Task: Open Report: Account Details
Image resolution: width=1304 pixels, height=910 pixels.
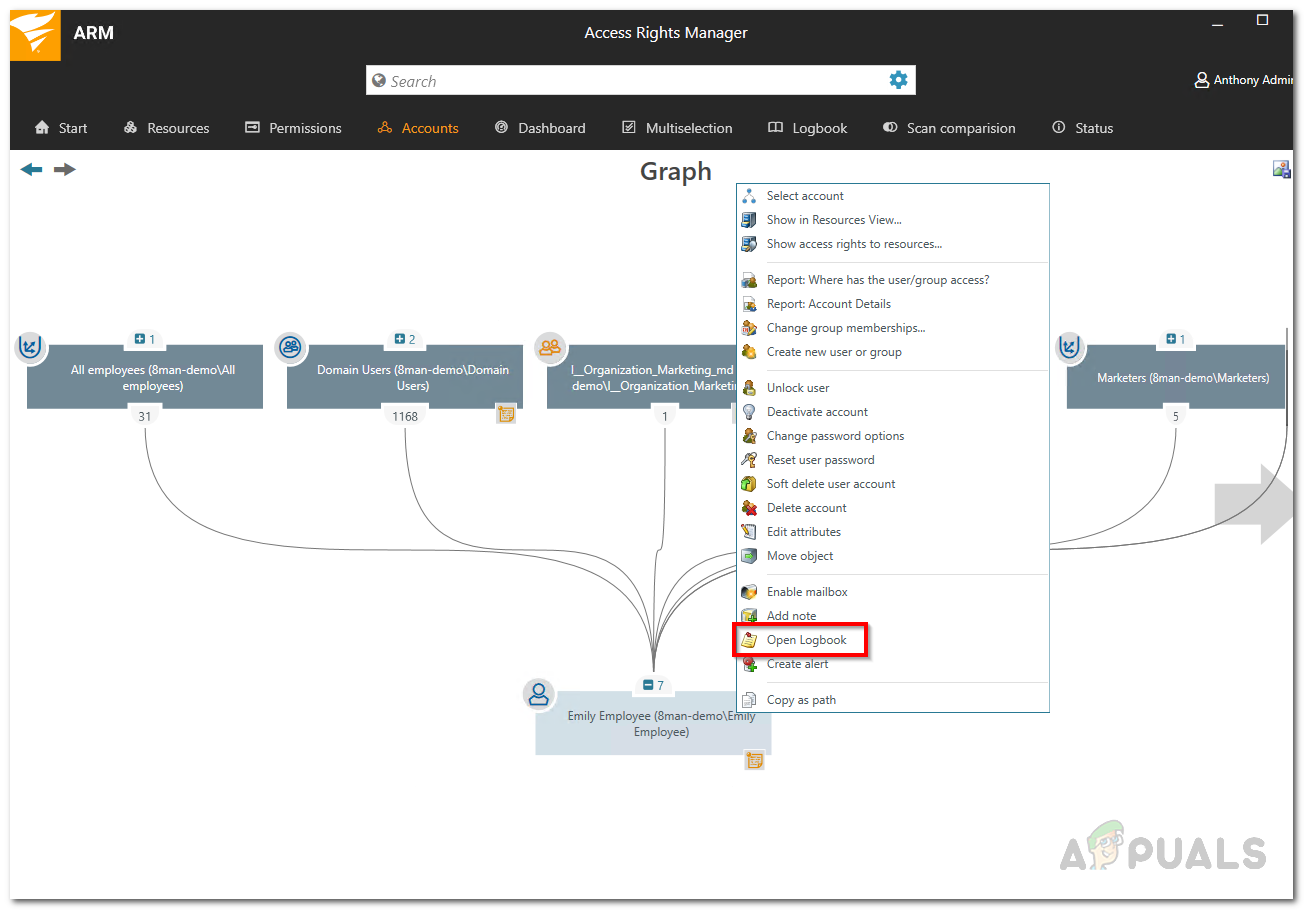Action: pos(893,304)
